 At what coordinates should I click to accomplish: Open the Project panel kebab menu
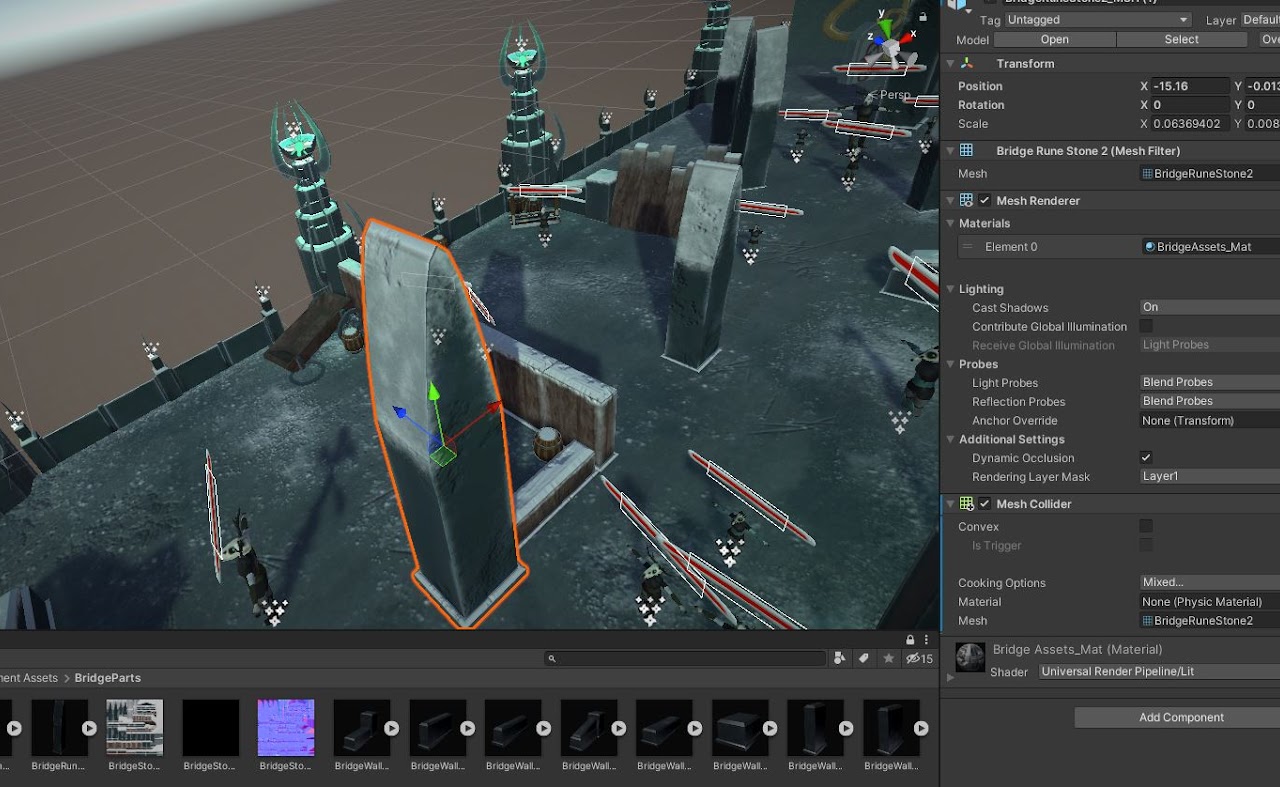(x=925, y=638)
